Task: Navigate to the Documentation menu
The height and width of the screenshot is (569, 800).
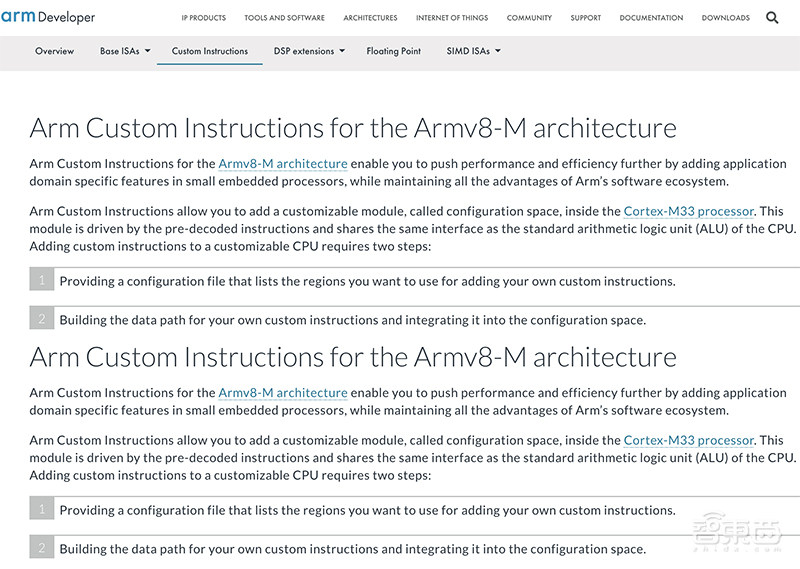Action: (651, 18)
